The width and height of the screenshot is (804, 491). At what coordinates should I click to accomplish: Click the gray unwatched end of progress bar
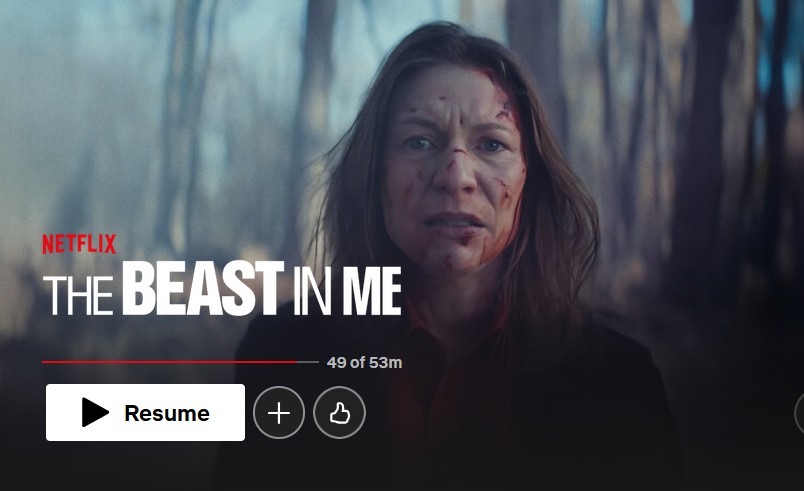click(308, 362)
